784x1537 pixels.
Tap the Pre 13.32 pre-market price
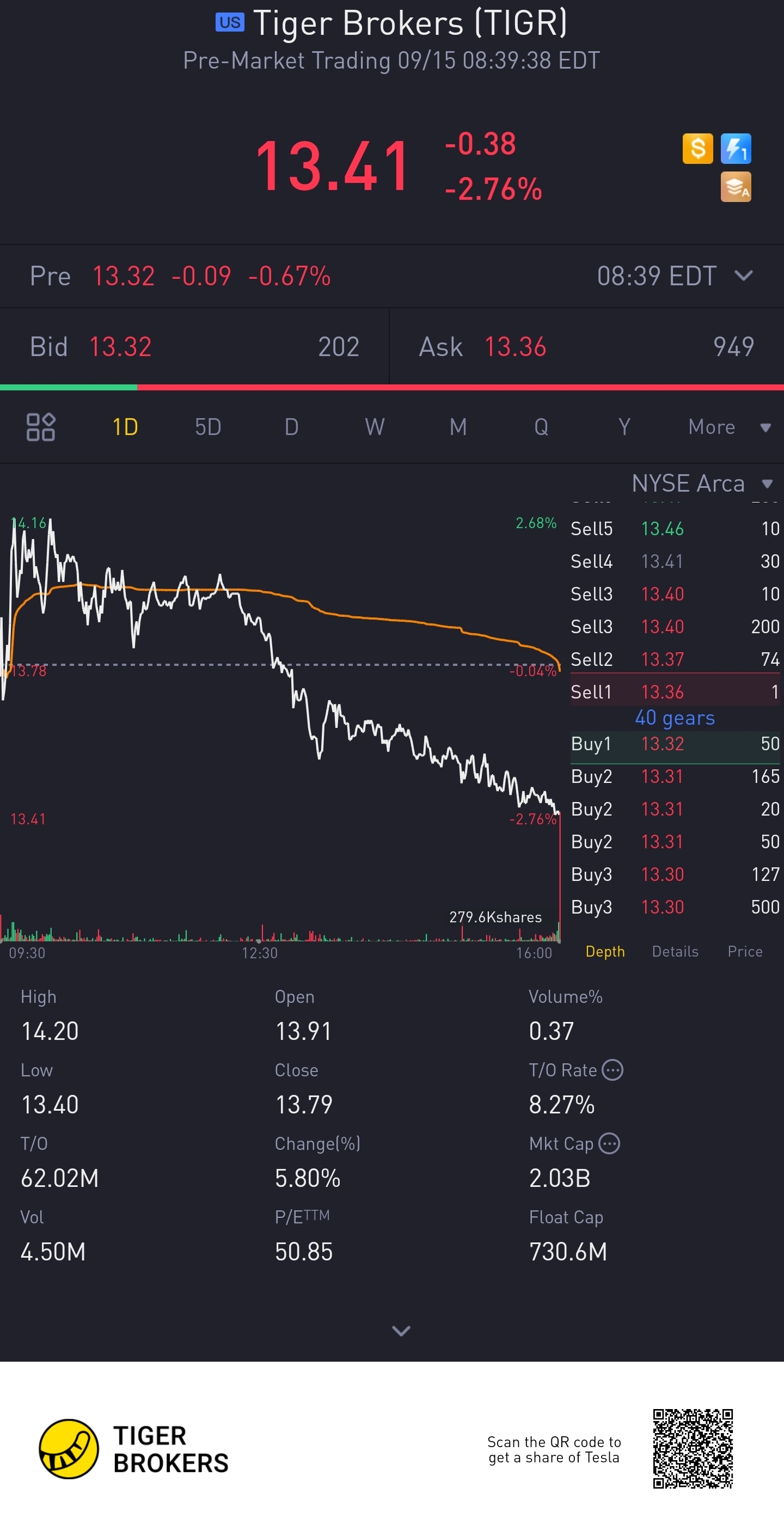124,275
